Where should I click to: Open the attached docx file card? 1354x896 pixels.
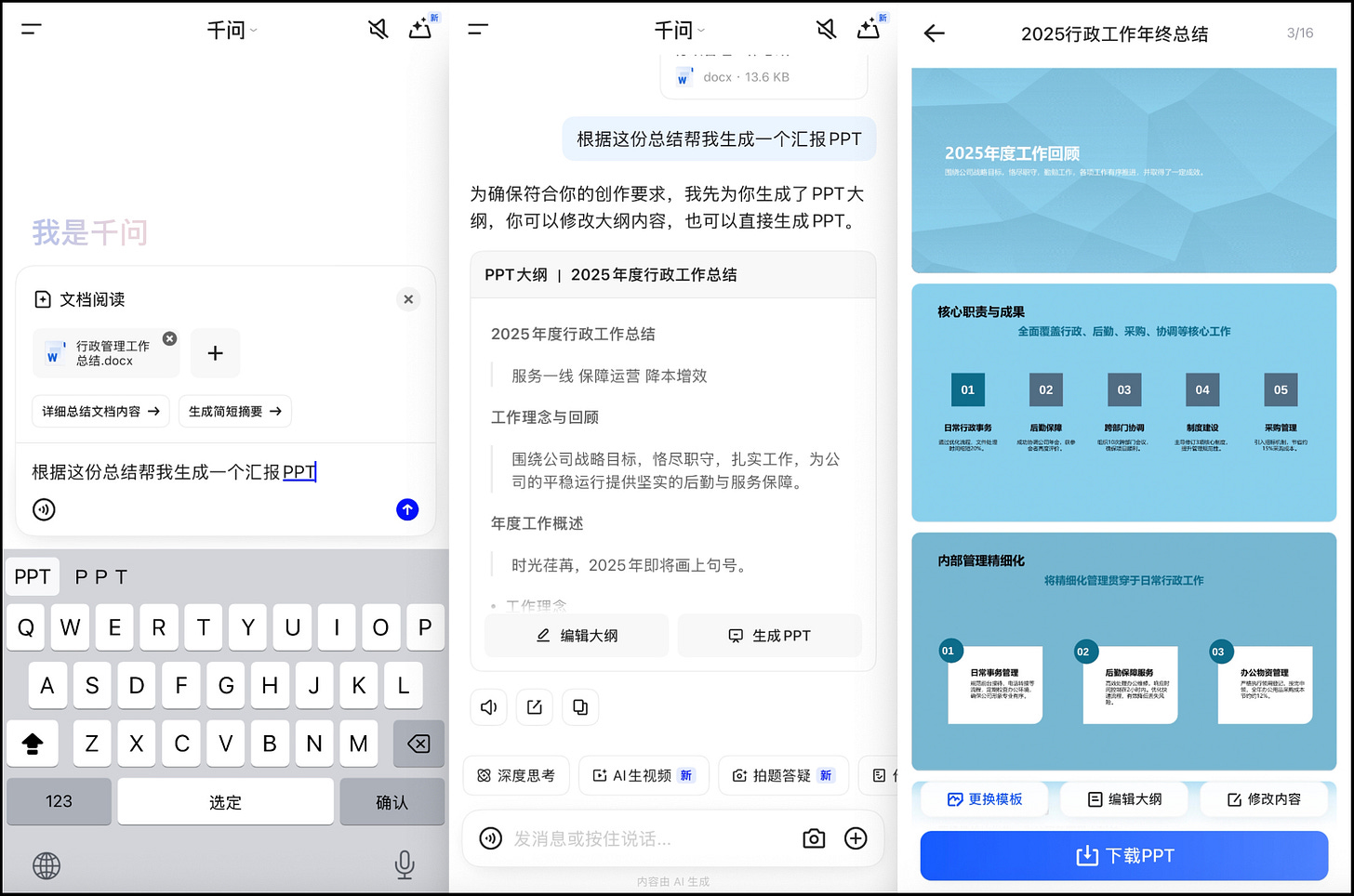763,76
